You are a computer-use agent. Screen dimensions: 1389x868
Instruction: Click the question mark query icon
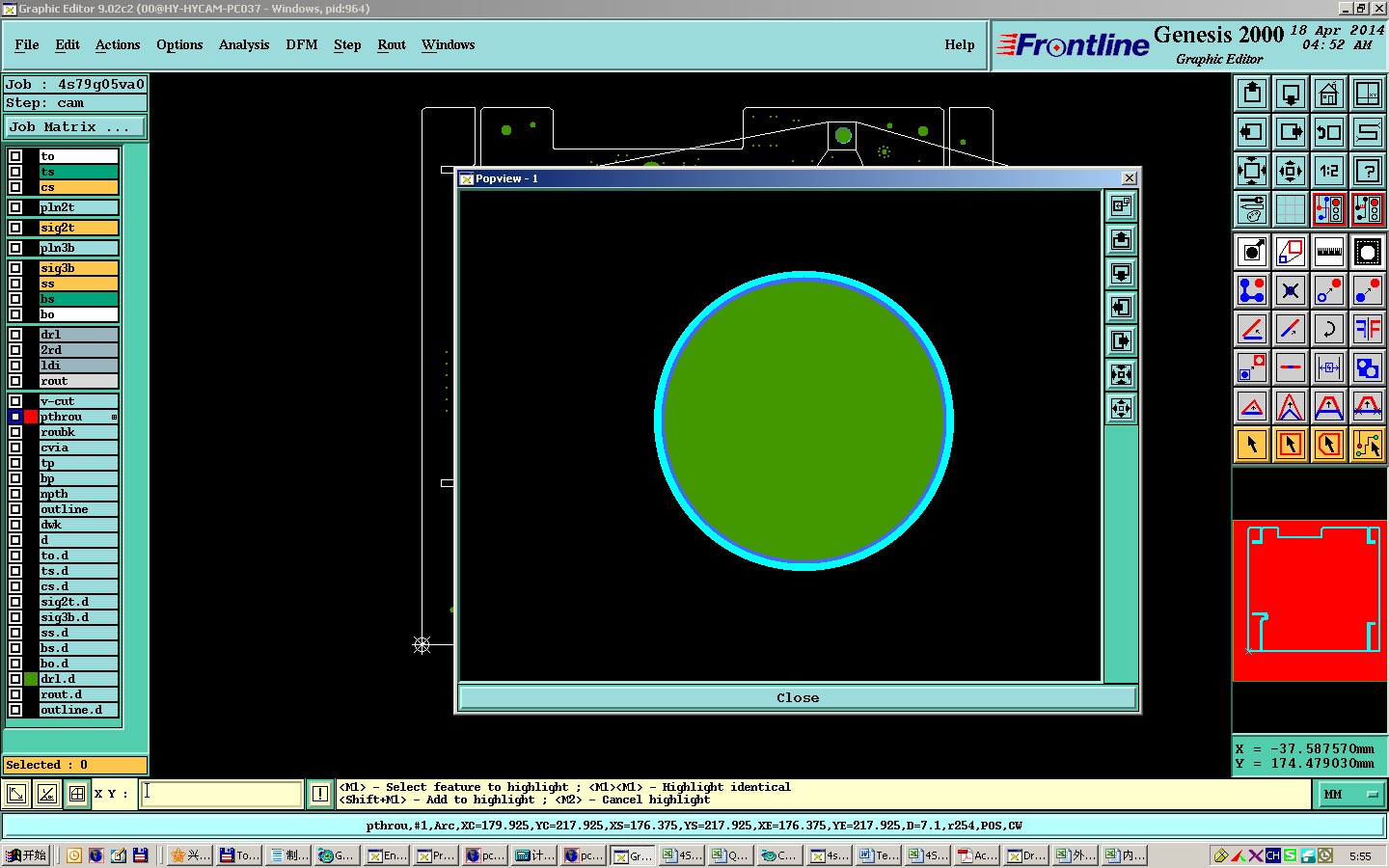1367,171
